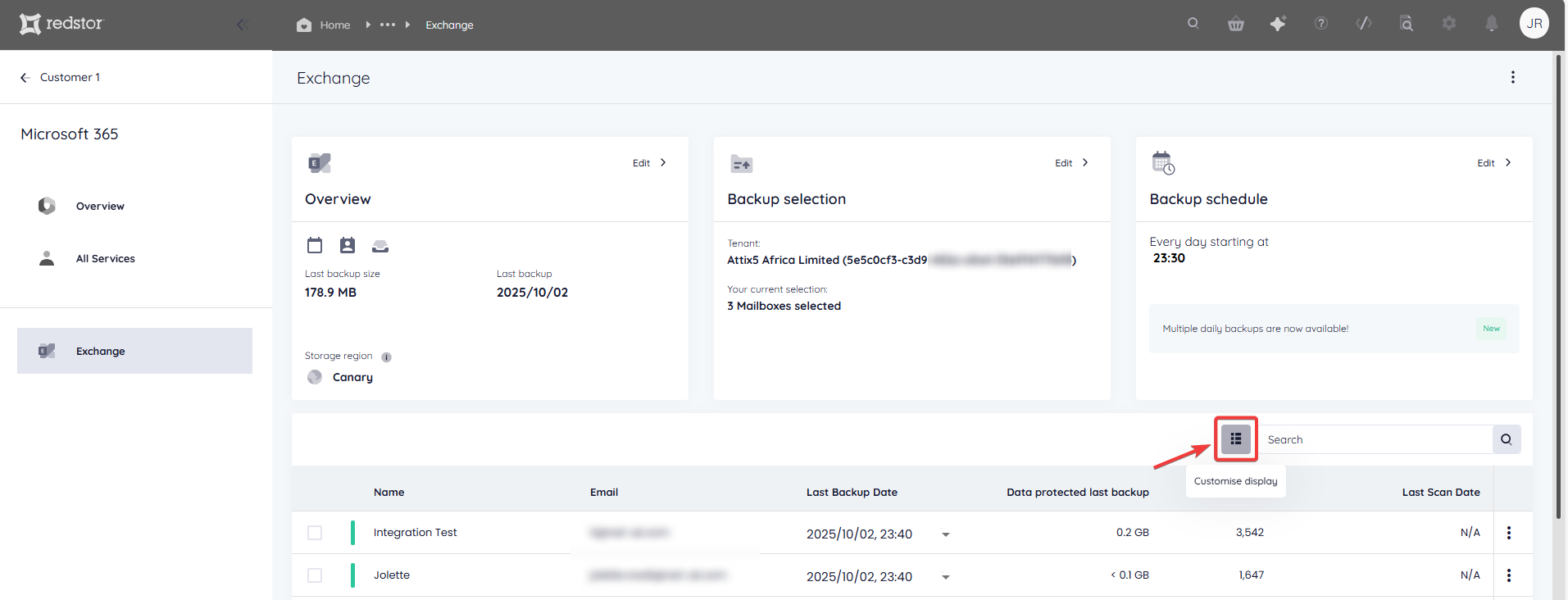1568x600 pixels.
Task: Select Overview in the sidebar
Action: pyautogui.click(x=100, y=206)
